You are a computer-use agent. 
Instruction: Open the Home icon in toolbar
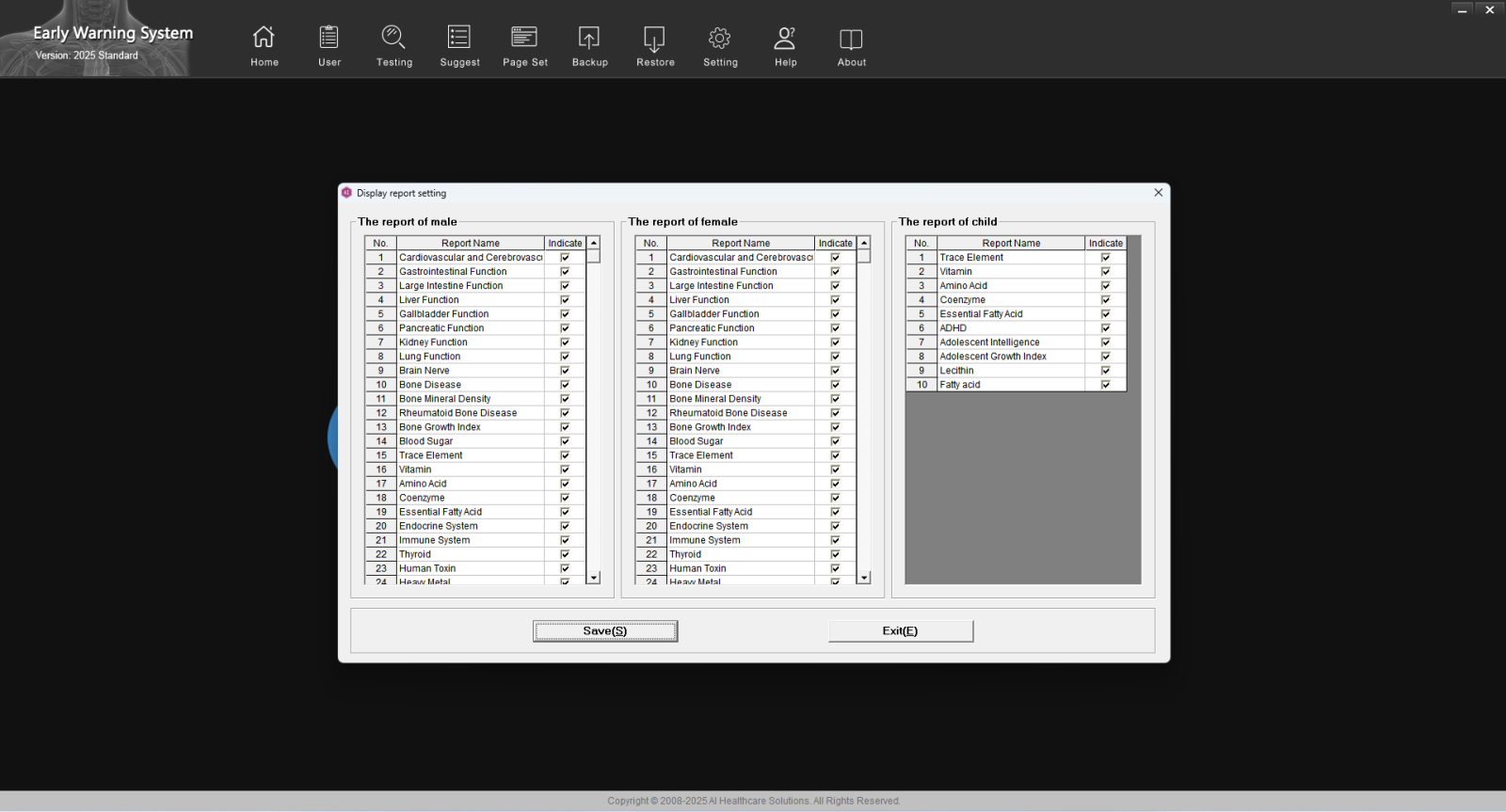(264, 38)
